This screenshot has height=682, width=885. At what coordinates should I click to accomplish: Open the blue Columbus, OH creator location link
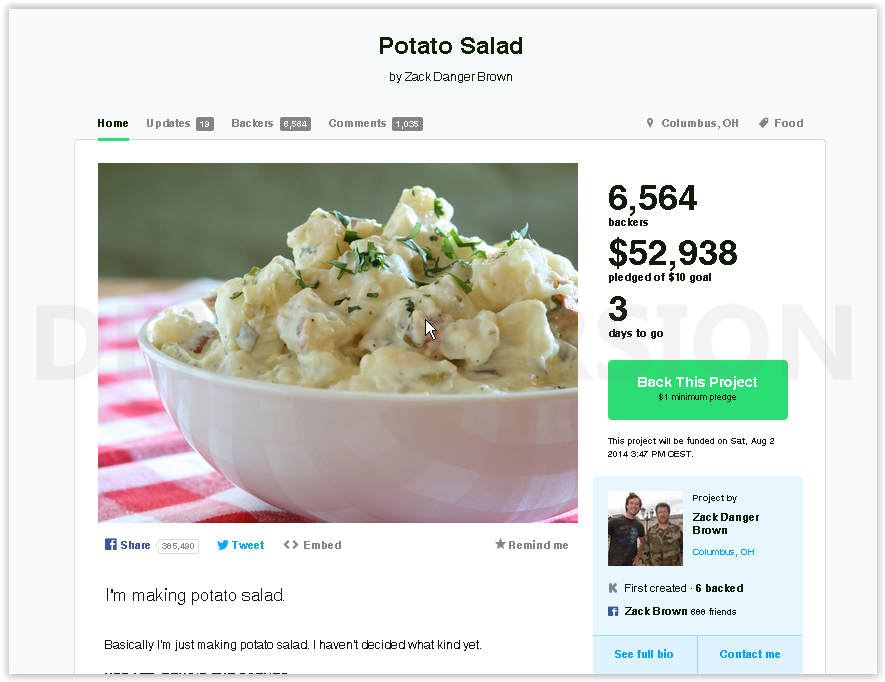click(x=723, y=552)
